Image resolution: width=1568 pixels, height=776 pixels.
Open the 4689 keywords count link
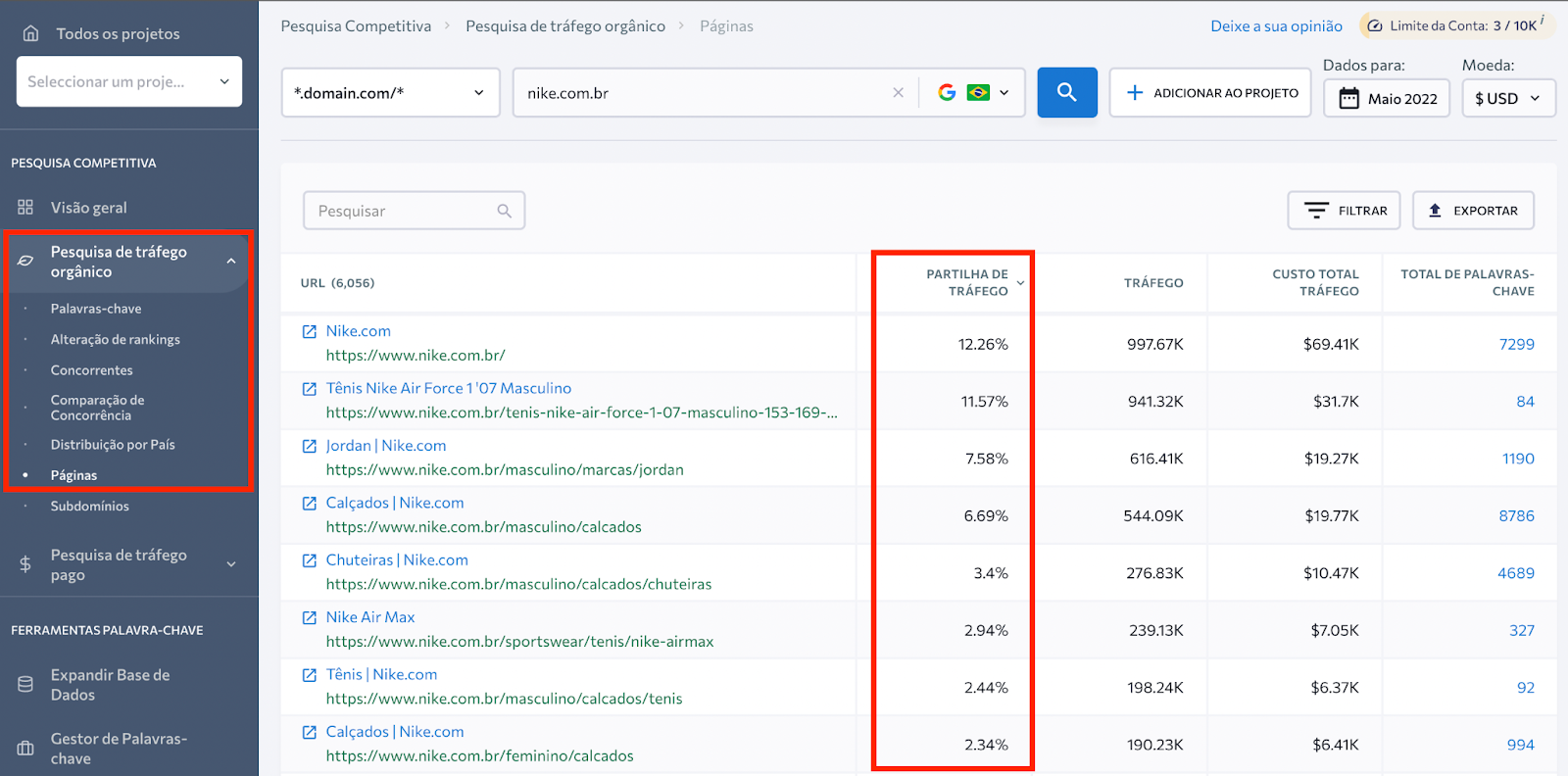1516,573
